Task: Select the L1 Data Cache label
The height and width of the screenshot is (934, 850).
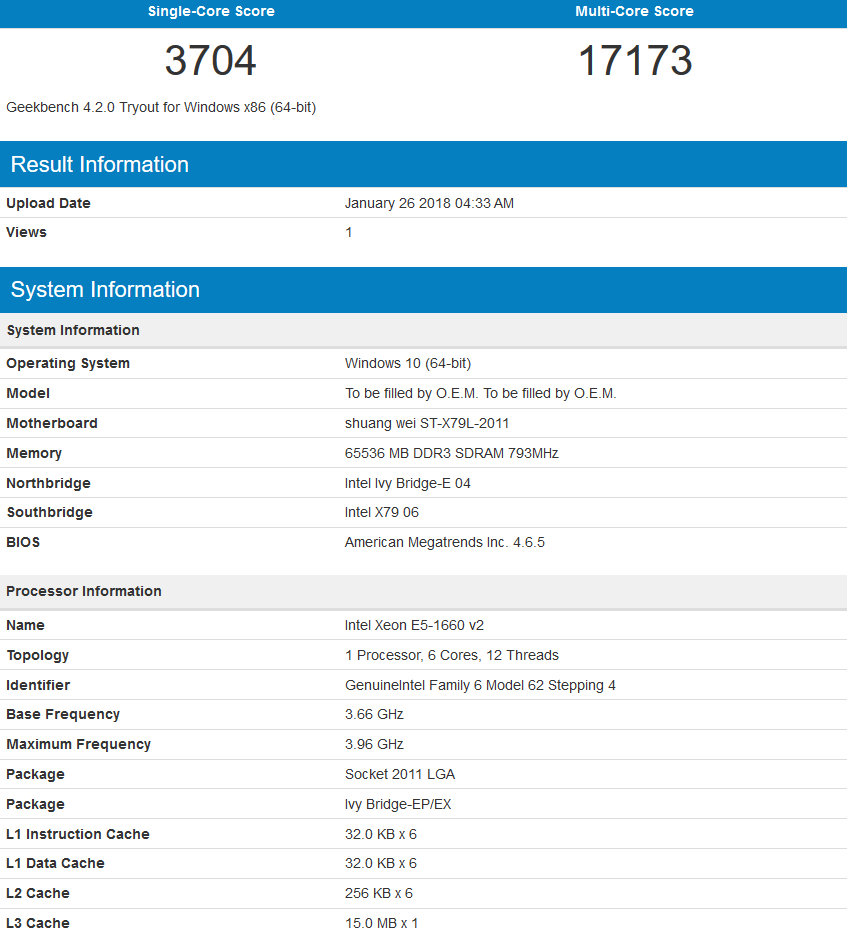Action: click(x=55, y=863)
